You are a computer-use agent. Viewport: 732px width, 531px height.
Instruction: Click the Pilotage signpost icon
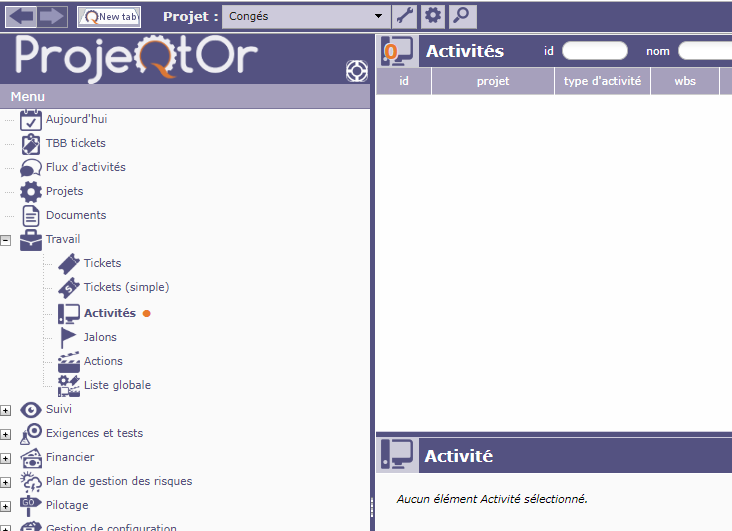point(31,506)
